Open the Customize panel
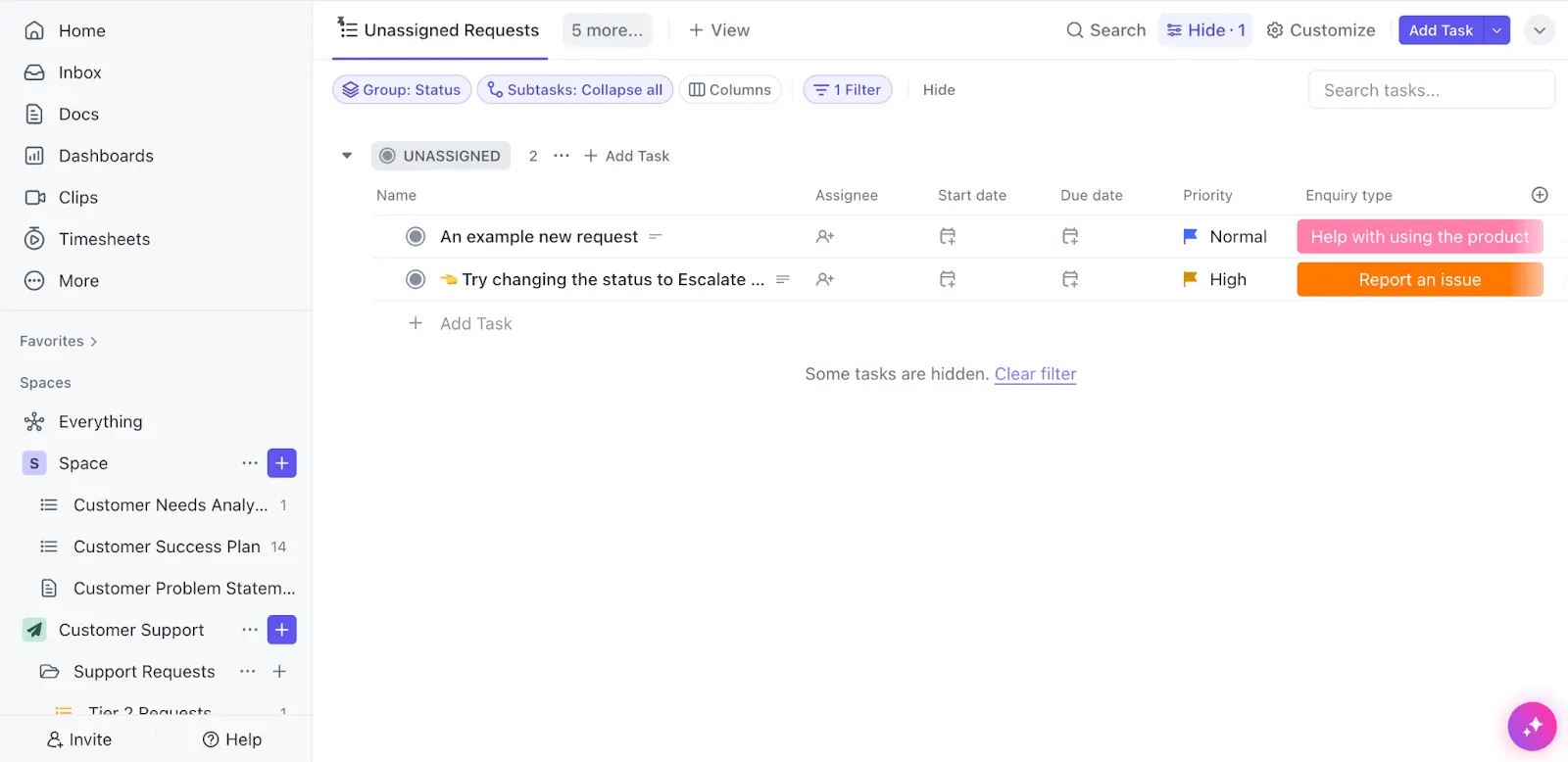This screenshot has width=1568, height=762. [1320, 30]
